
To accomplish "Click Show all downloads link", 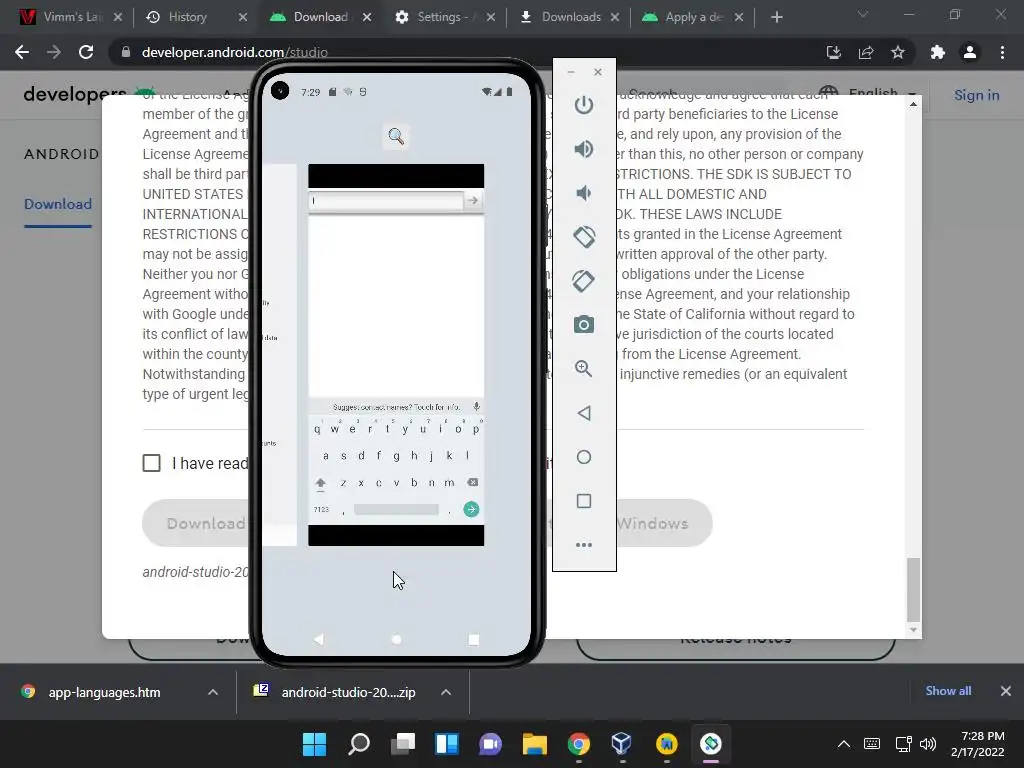I will tap(948, 691).
